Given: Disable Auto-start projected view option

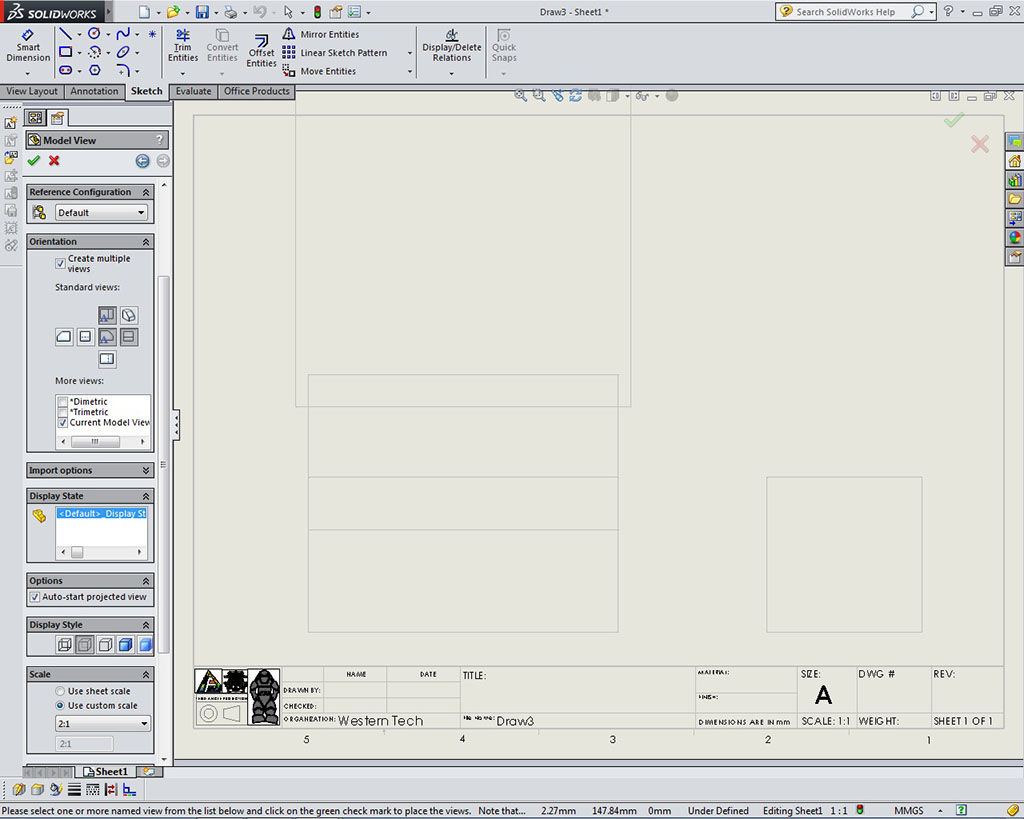Looking at the screenshot, I should coord(35,597).
